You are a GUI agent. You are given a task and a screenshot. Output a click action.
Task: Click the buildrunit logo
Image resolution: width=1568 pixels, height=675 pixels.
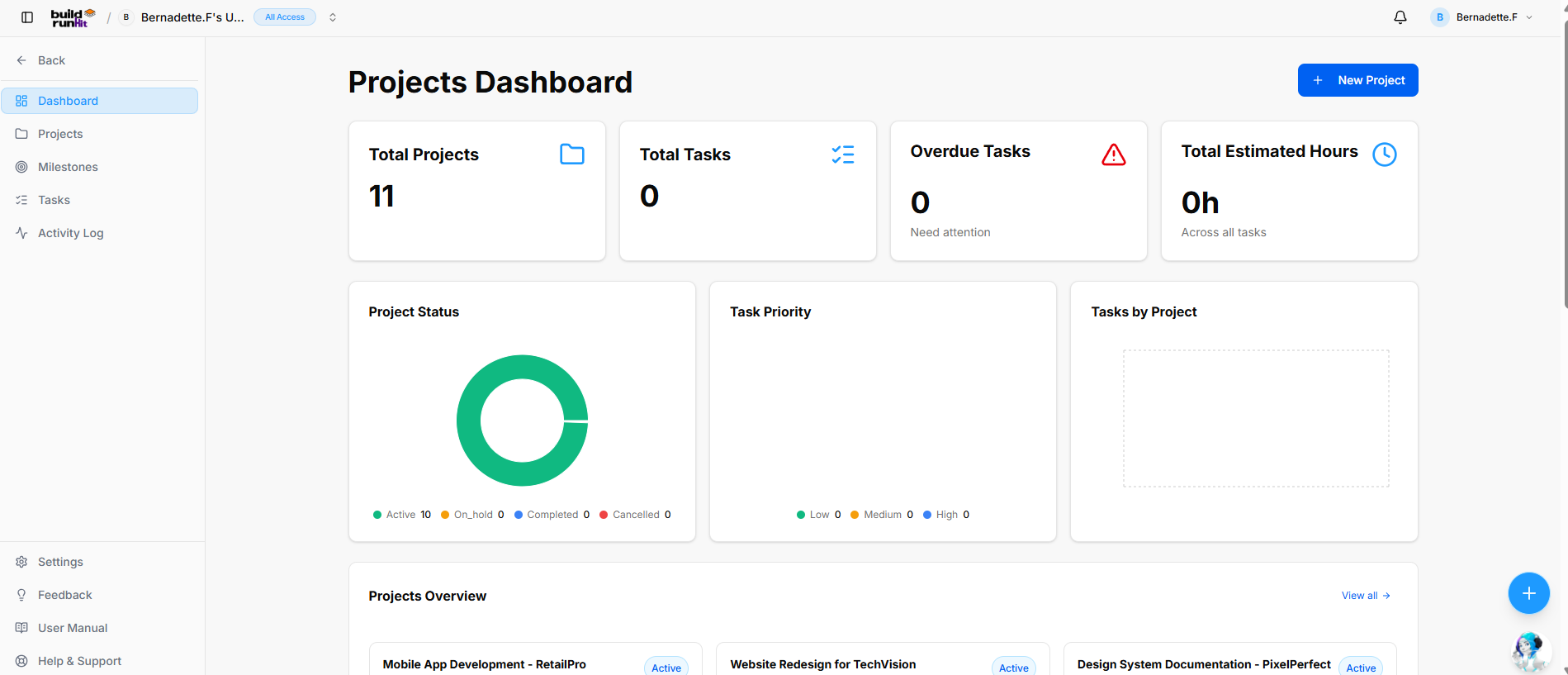[73, 17]
